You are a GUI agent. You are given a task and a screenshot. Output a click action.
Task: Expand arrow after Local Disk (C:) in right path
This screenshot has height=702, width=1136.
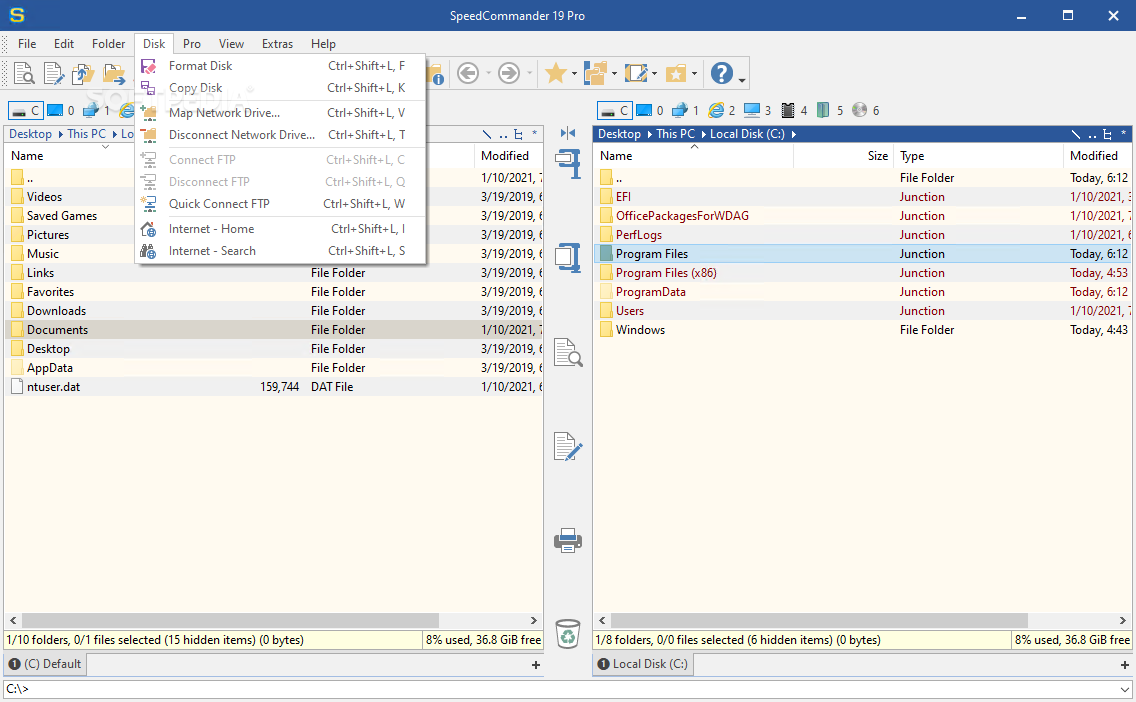[x=794, y=134]
